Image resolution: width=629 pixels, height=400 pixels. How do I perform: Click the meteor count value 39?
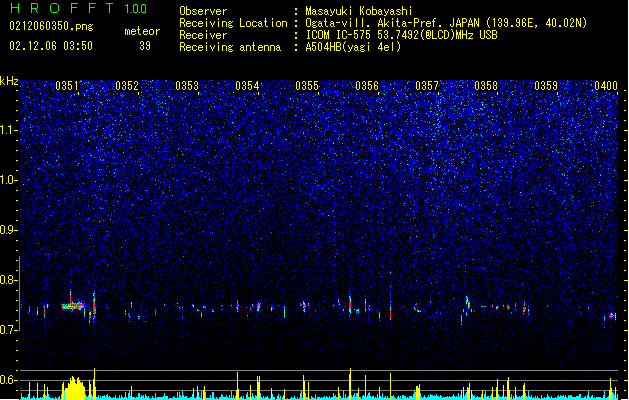point(145,46)
